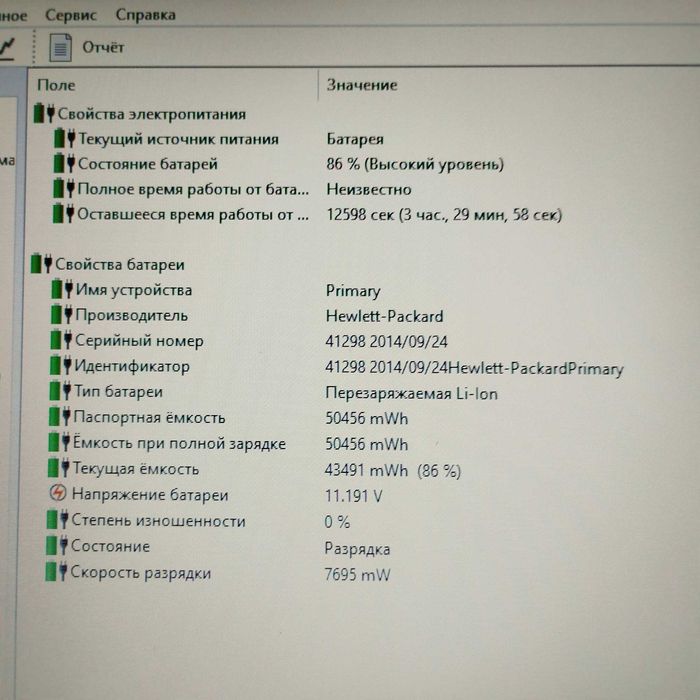Click icon next to Тип батареи
Viewport: 700px width, 700px height.
[60, 391]
